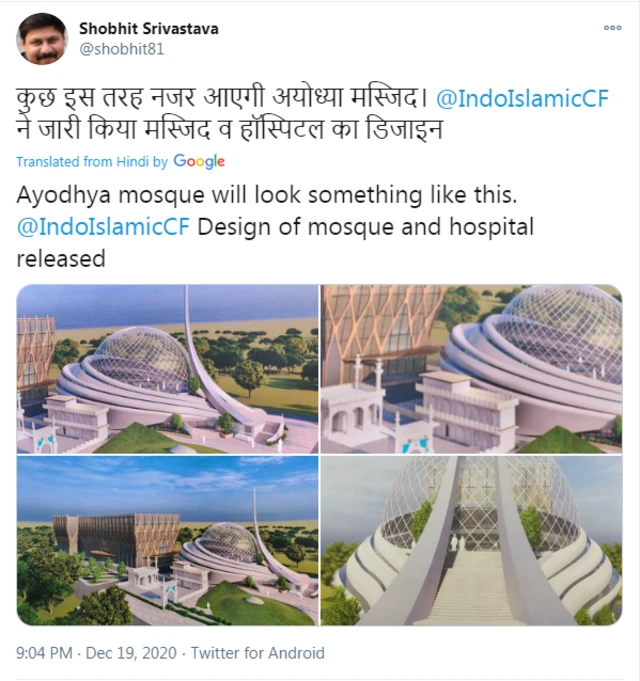Click @IndoIslamicCF mention in Hindi text
This screenshot has width=640, height=681.
point(522,98)
